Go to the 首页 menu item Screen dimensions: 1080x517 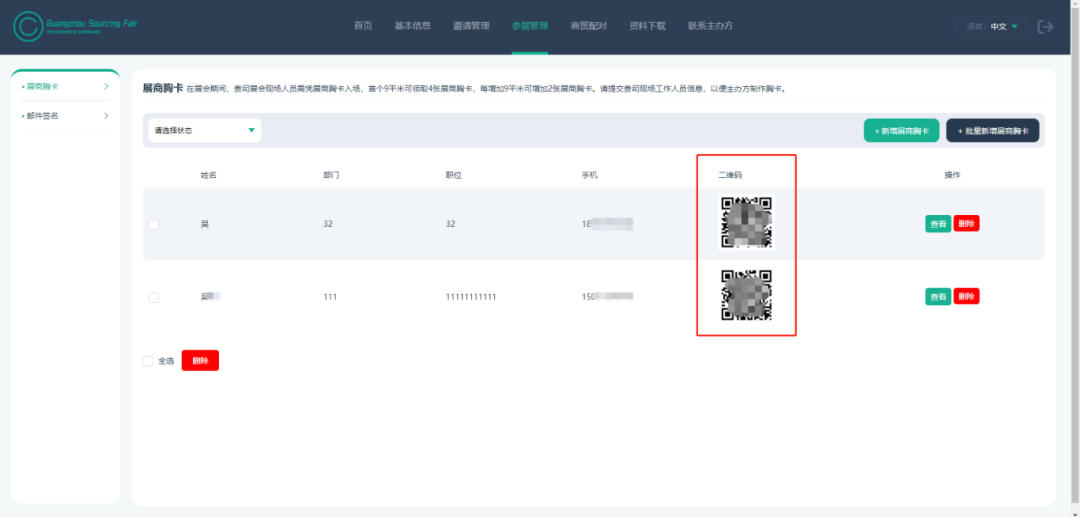pos(363,26)
